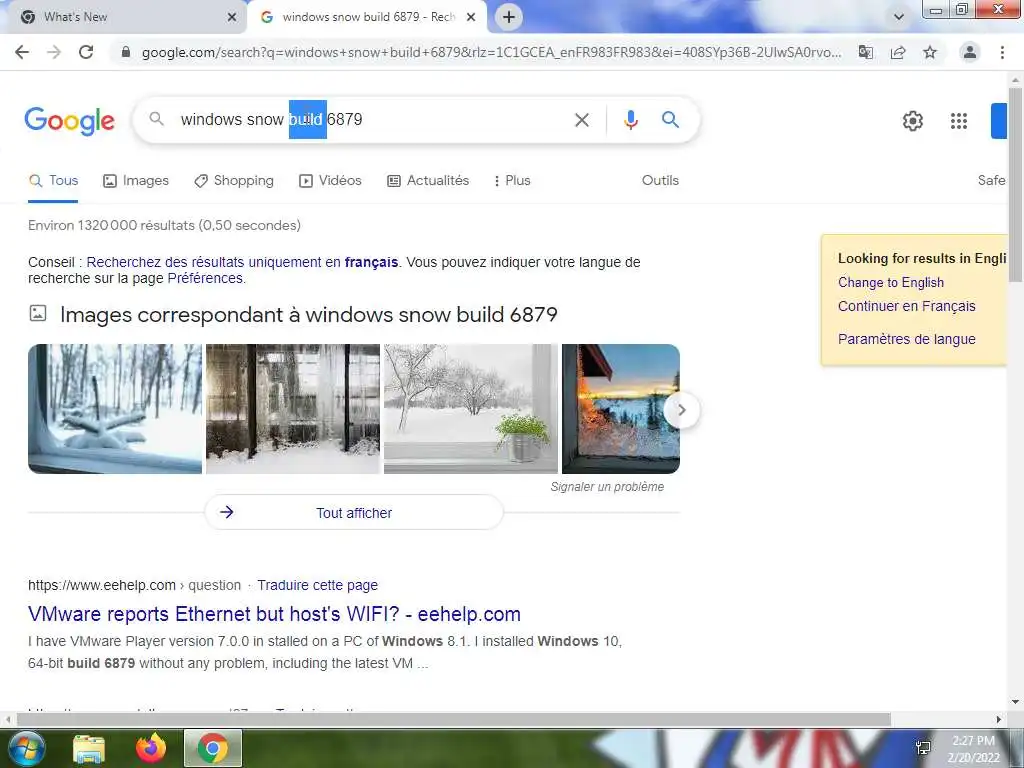Image resolution: width=1024 pixels, height=768 pixels.
Task: Click the Tout afficher button
Action: point(354,513)
